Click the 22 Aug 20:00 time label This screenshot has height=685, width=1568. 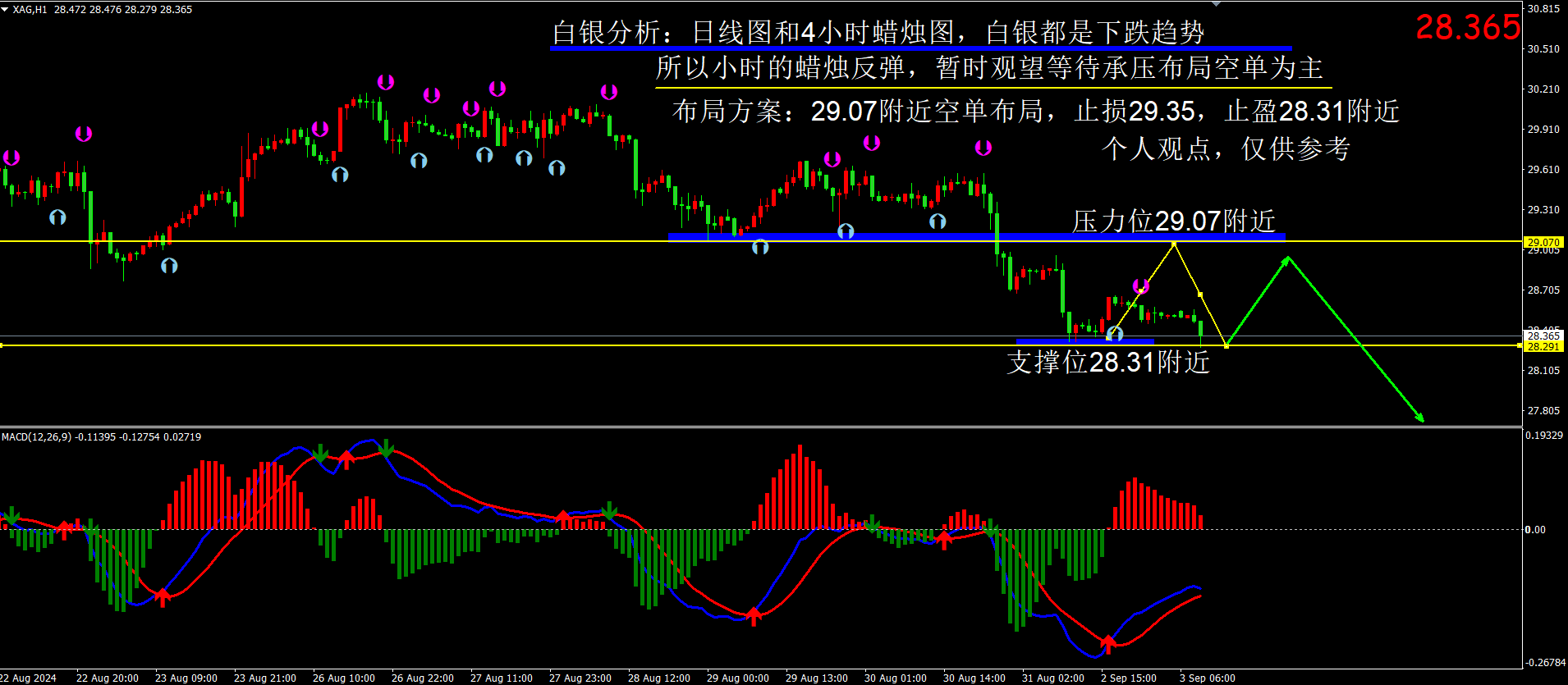[x=108, y=678]
